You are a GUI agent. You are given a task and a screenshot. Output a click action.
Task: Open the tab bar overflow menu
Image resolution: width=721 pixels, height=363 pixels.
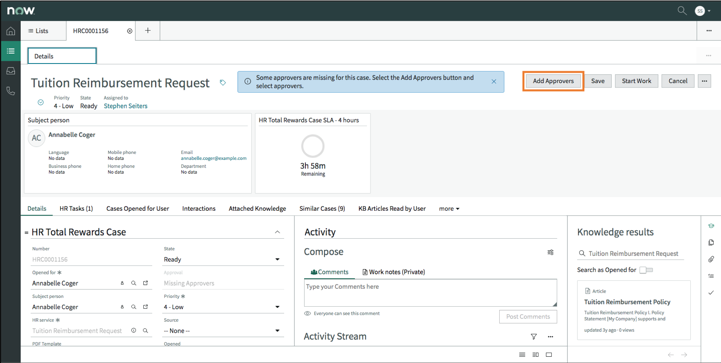[x=709, y=31]
